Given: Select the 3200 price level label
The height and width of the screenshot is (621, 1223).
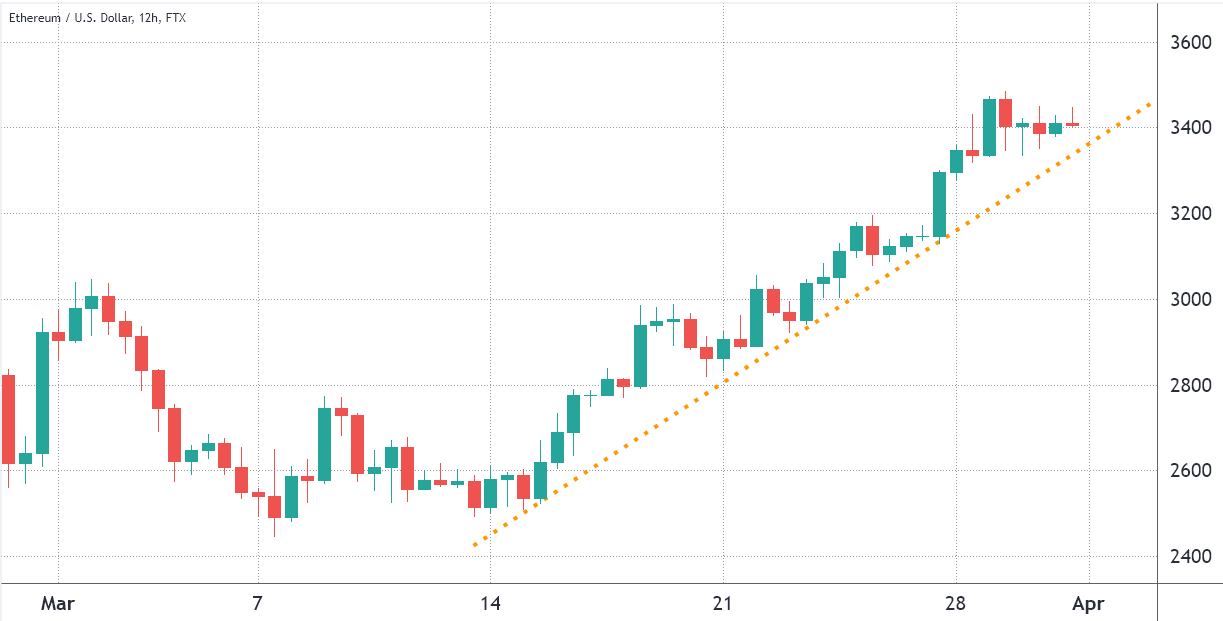Looking at the screenshot, I should pyautogui.click(x=1190, y=214).
